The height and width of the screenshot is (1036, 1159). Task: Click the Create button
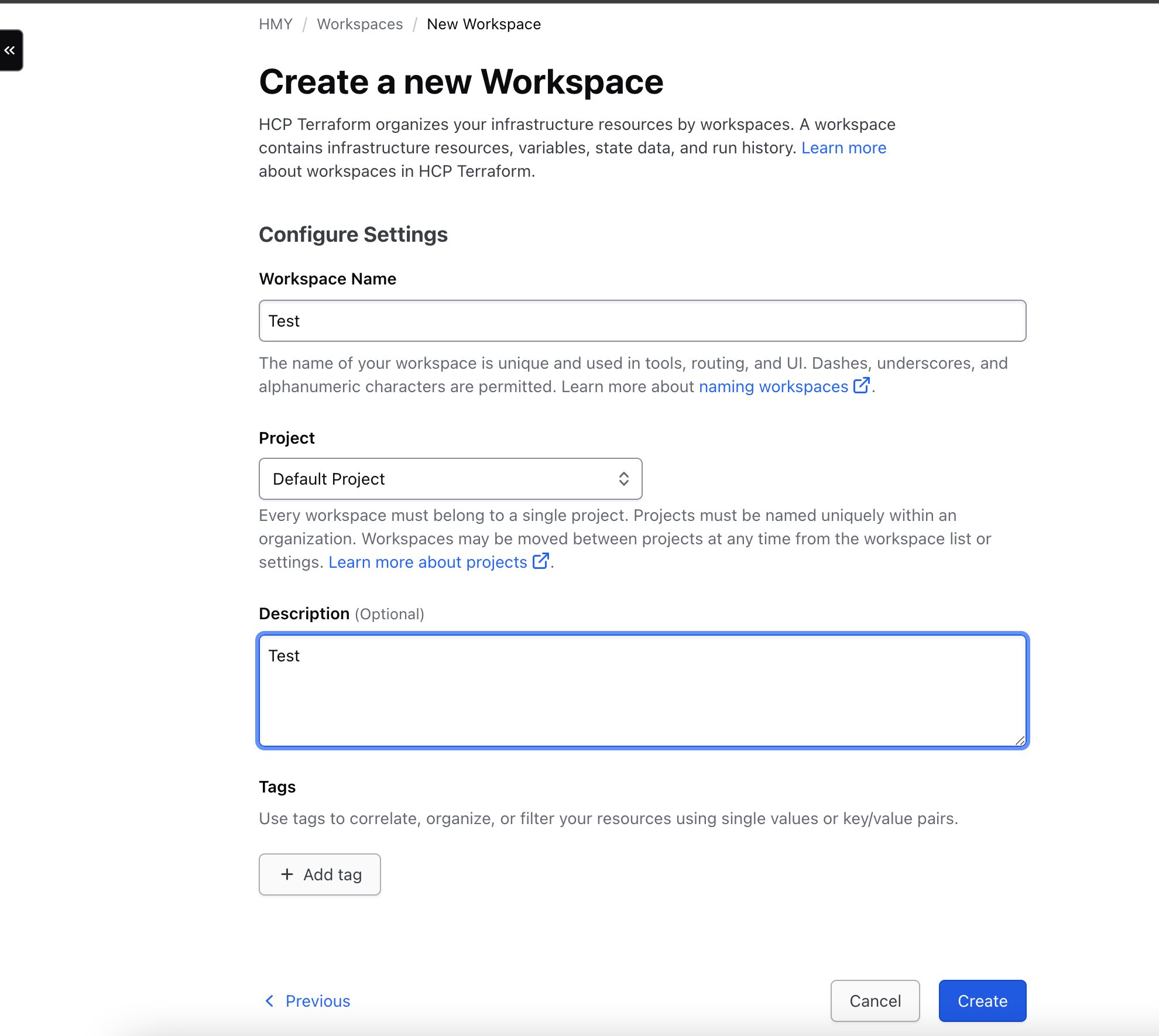point(982,1001)
